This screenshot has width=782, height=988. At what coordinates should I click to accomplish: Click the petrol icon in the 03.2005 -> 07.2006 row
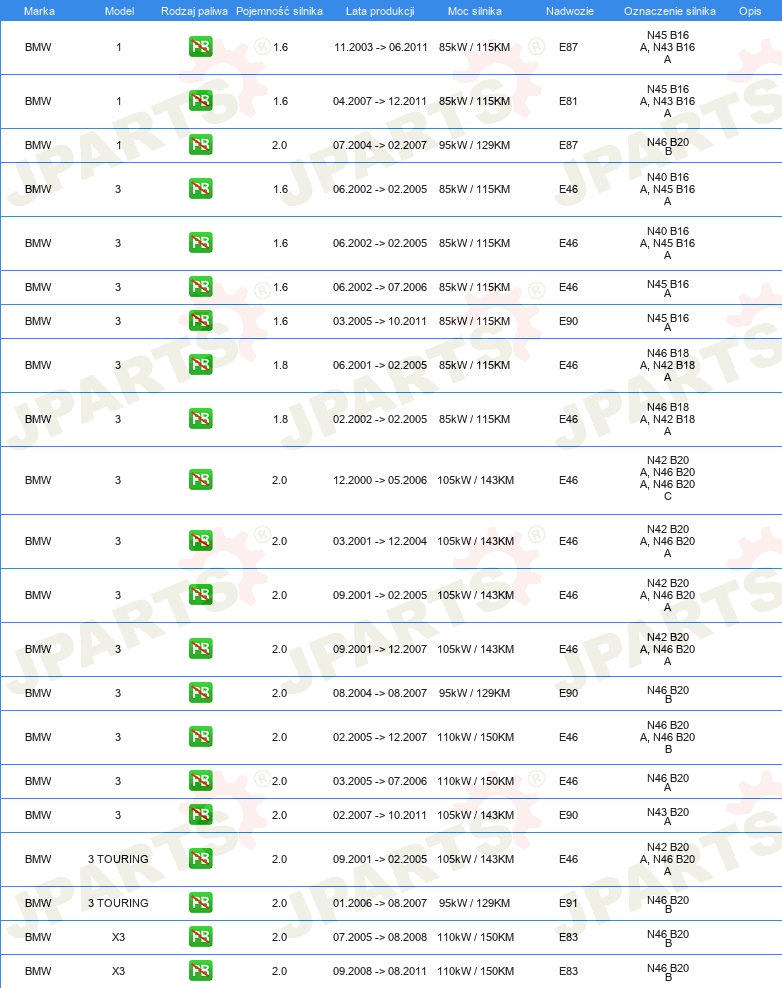(x=200, y=781)
